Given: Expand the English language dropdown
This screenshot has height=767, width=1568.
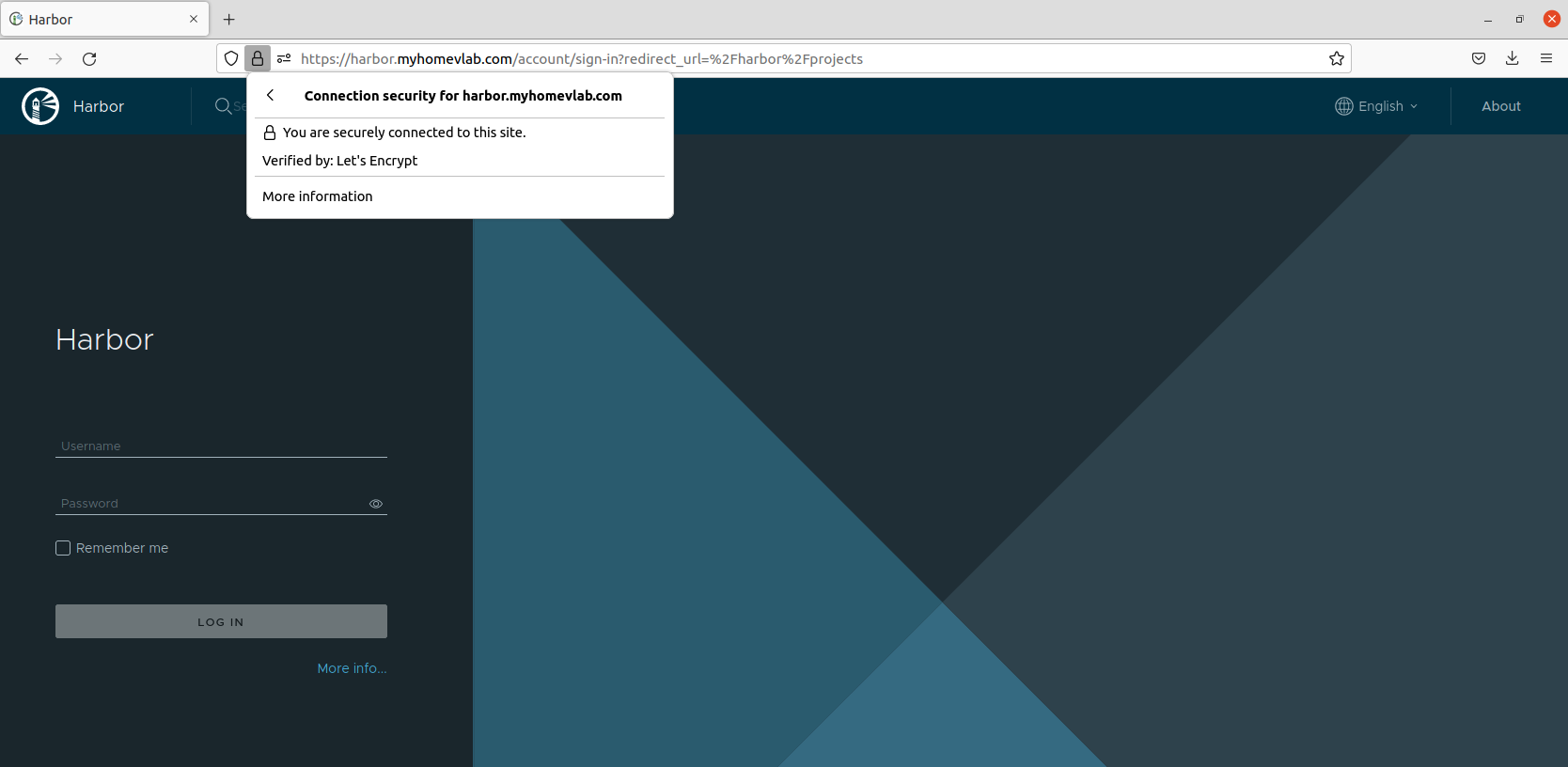Looking at the screenshot, I should (1376, 106).
